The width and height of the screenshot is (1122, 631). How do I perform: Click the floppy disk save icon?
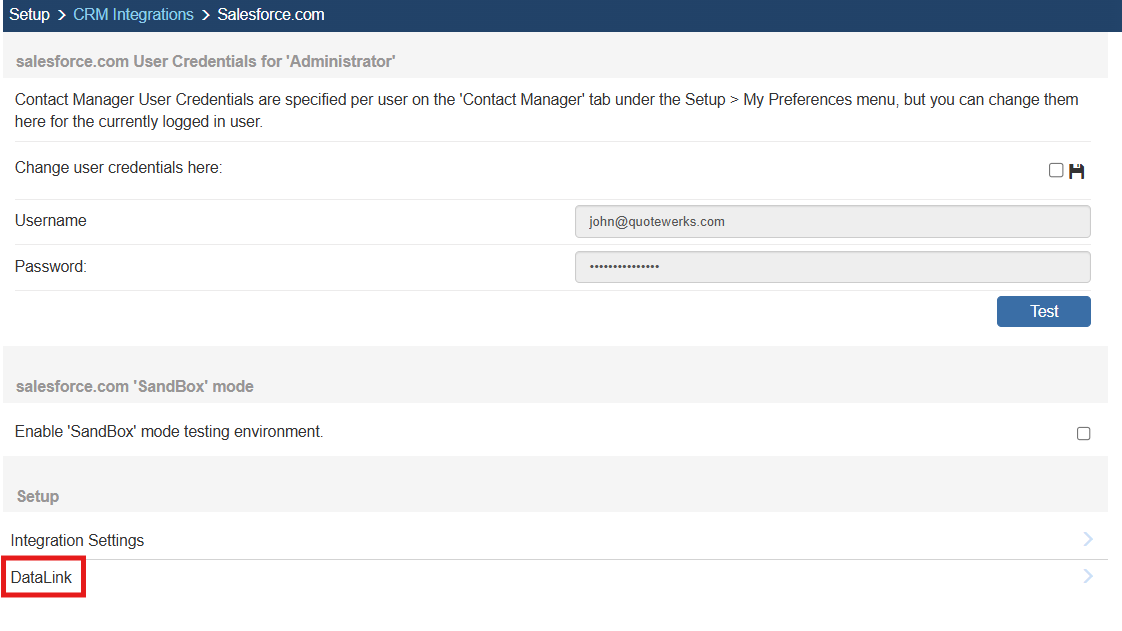pos(1077,171)
